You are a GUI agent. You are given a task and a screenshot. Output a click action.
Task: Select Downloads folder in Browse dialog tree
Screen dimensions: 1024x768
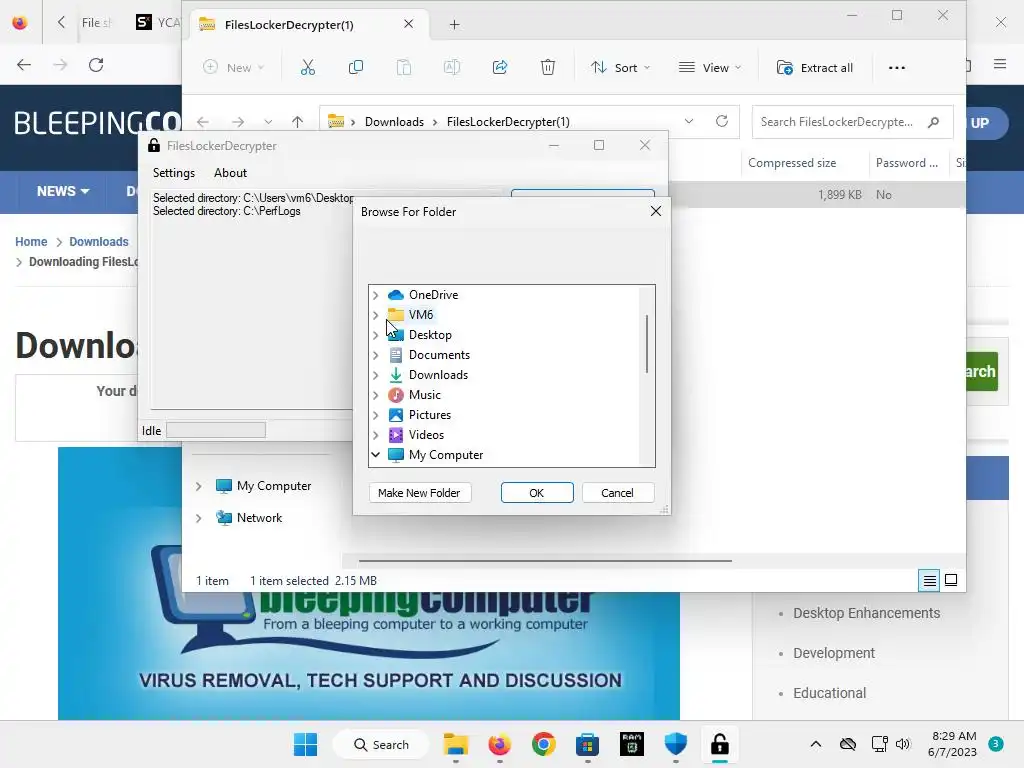(x=438, y=375)
